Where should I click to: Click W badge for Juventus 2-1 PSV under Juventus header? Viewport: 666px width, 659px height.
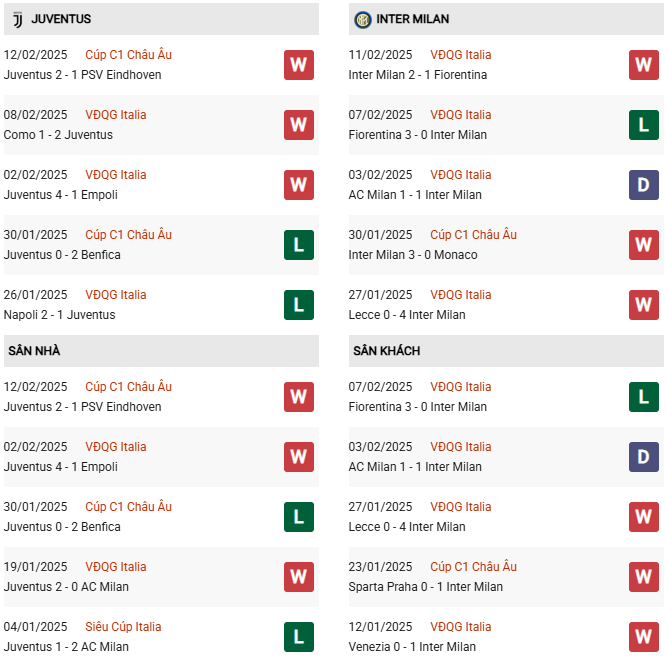(x=298, y=65)
